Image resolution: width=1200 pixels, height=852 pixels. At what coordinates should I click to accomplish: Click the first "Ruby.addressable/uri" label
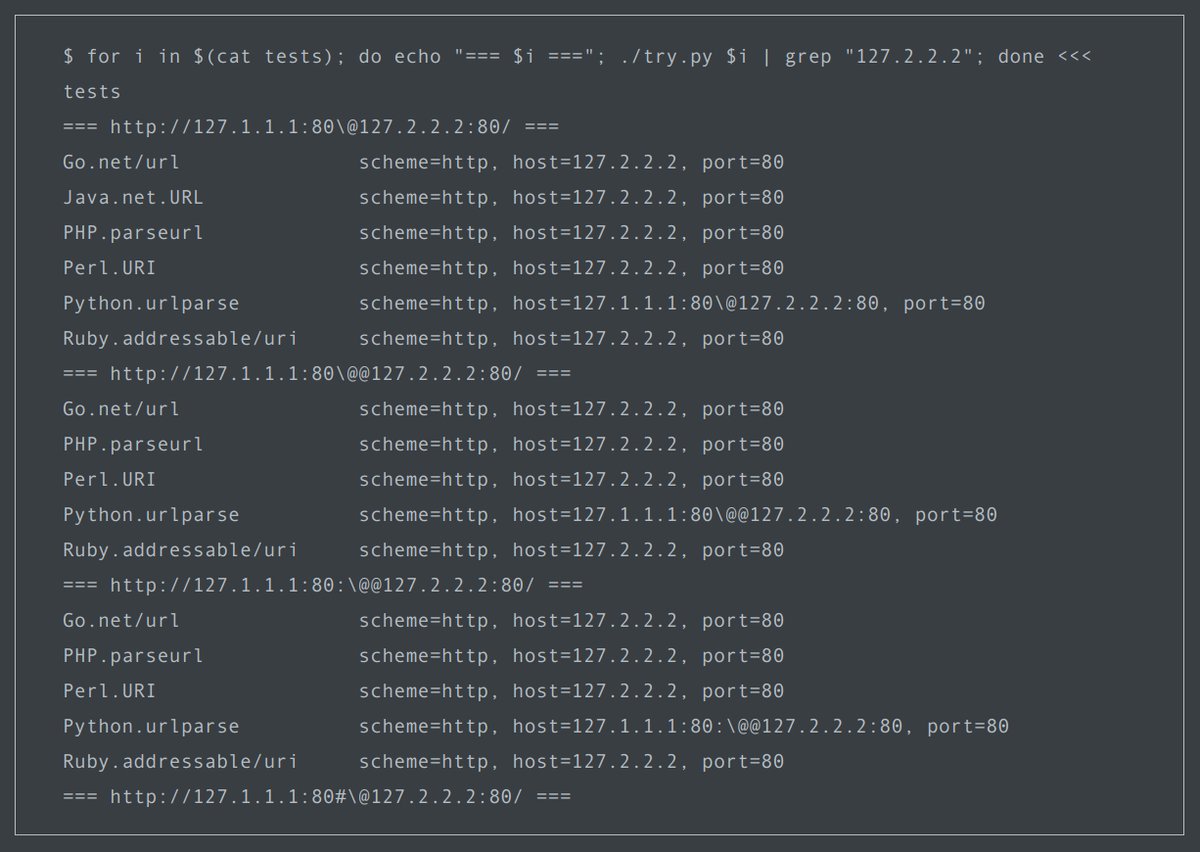[180, 338]
